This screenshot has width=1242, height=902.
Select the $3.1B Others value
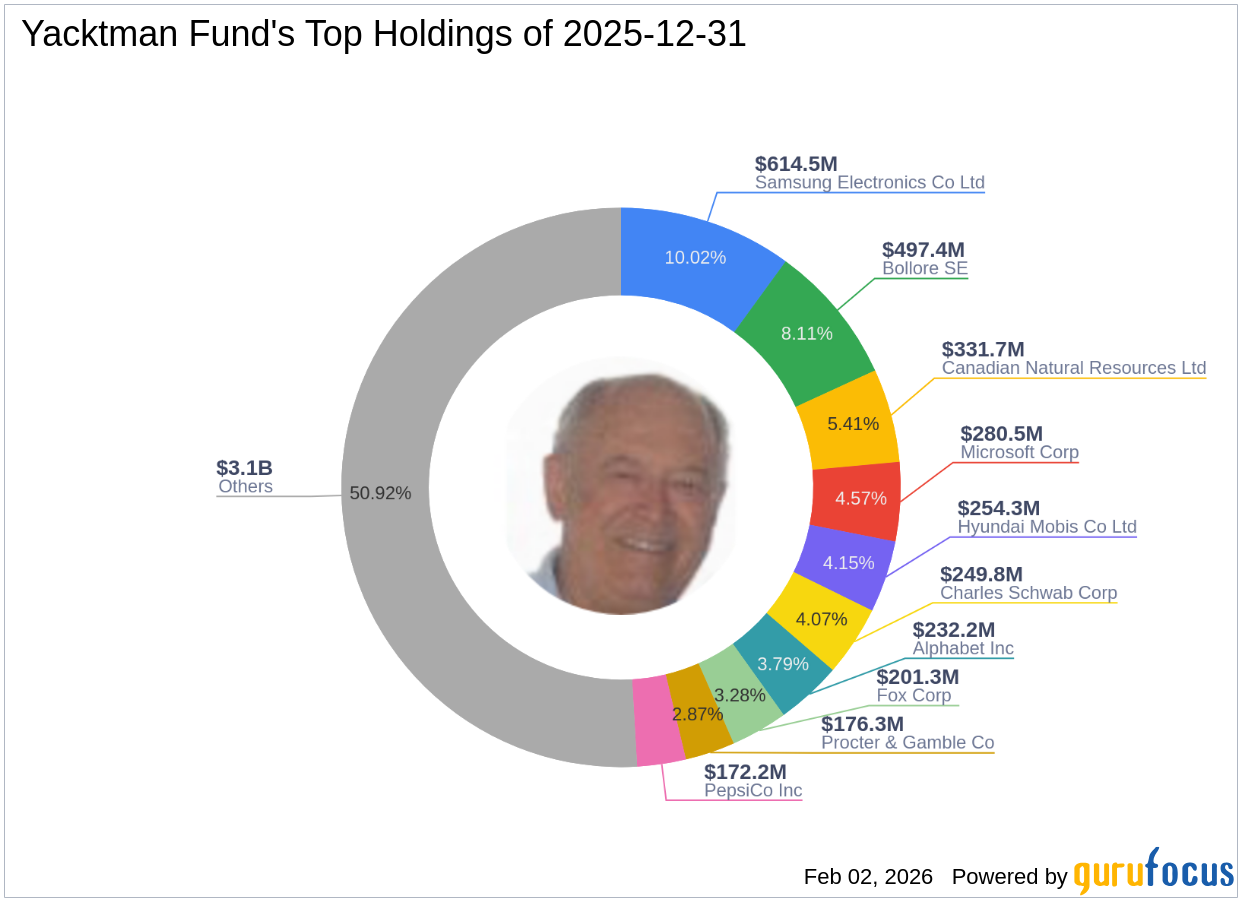coord(244,466)
